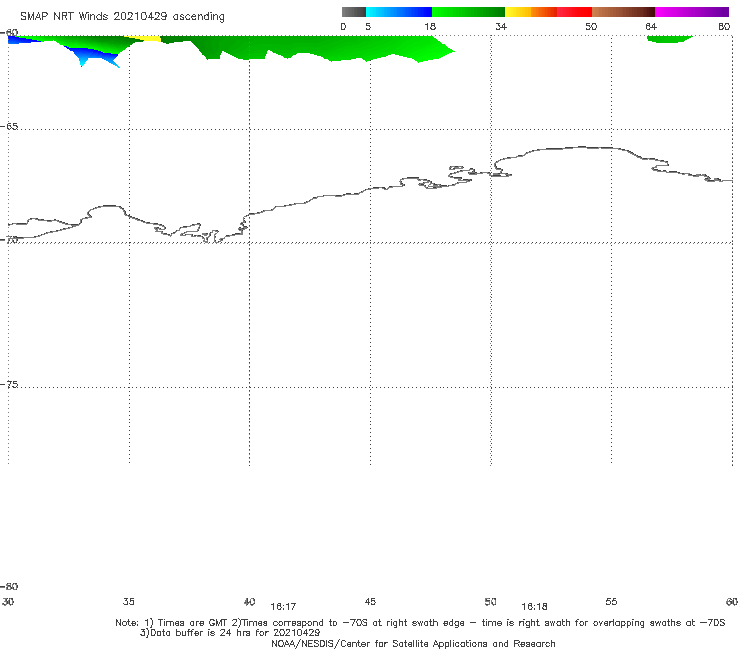Click the color bar label "5"
The width and height of the screenshot is (740, 650).
click(368, 26)
